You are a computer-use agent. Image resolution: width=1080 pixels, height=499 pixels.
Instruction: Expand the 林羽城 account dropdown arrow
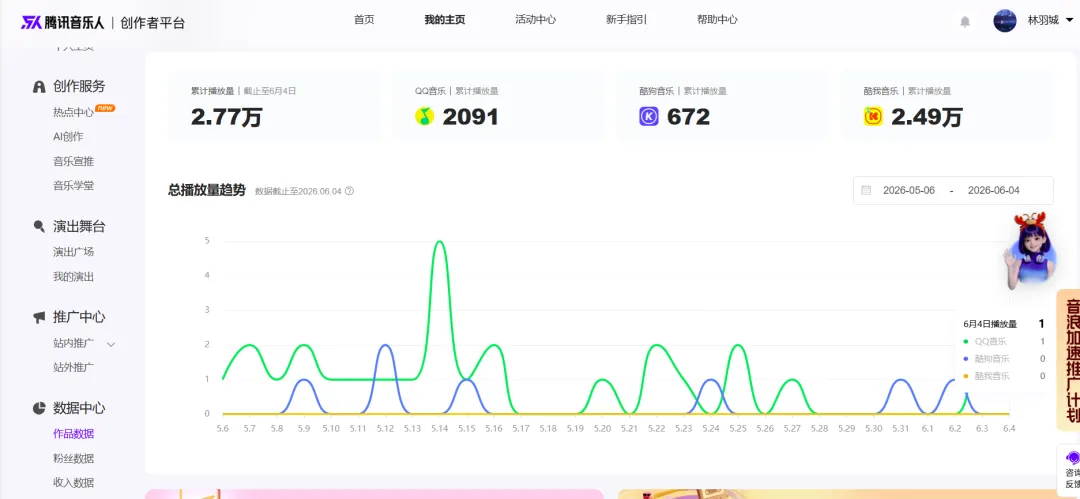1069,21
